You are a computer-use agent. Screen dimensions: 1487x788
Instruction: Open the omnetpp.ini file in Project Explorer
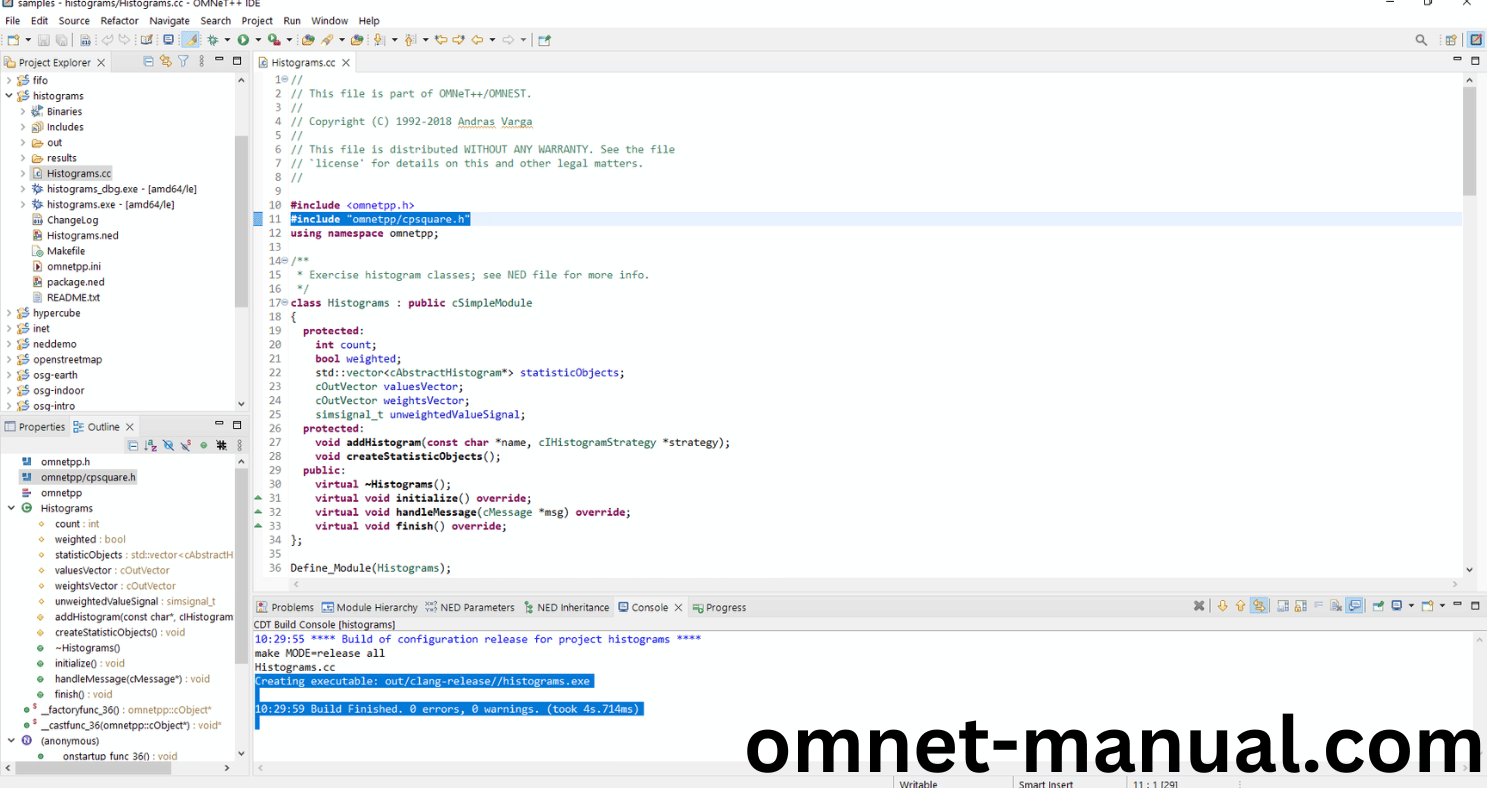click(73, 266)
